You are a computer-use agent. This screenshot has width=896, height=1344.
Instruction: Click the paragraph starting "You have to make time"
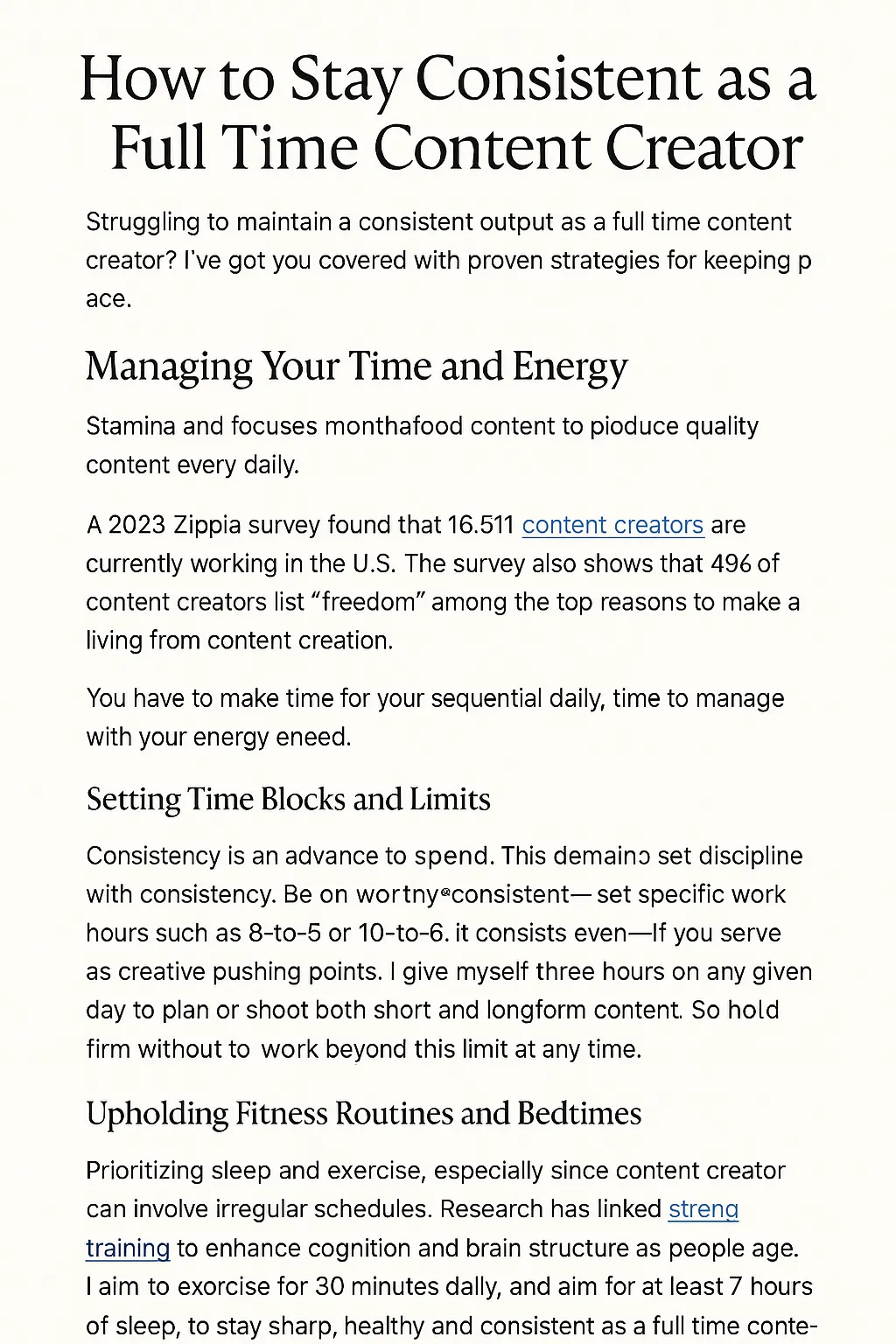click(x=435, y=717)
